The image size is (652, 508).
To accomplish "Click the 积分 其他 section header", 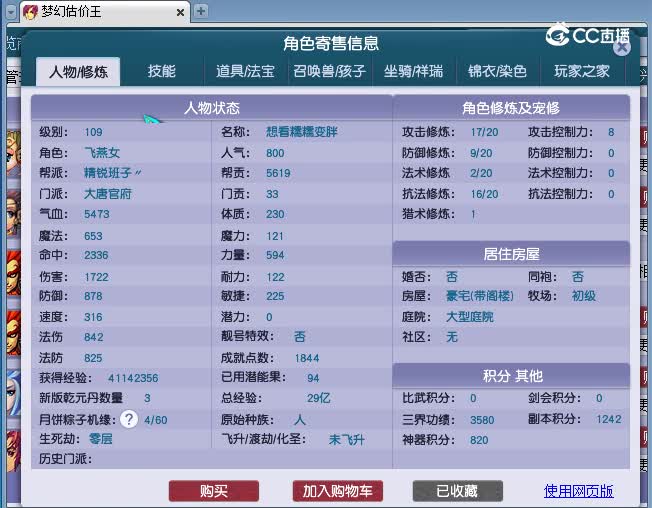I will tap(511, 376).
